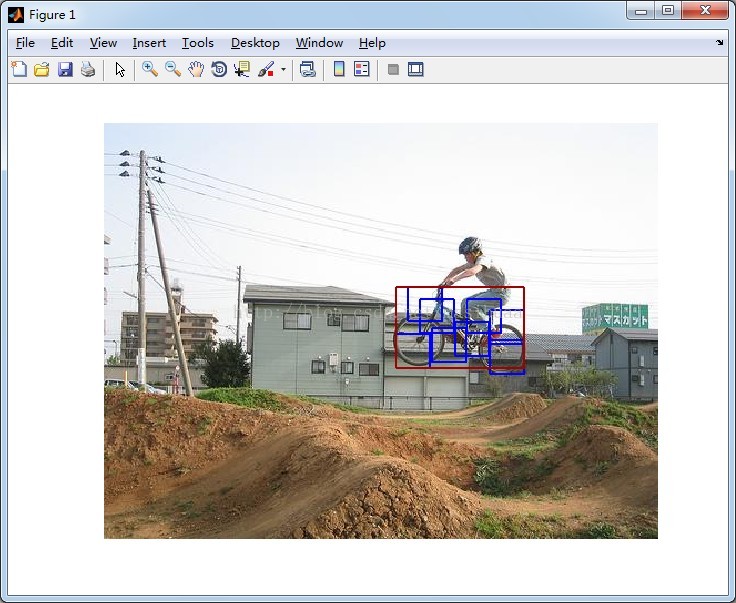Screen dimensions: 736x603
Task: Open the brush color dropdown arrow
Action: (x=283, y=69)
